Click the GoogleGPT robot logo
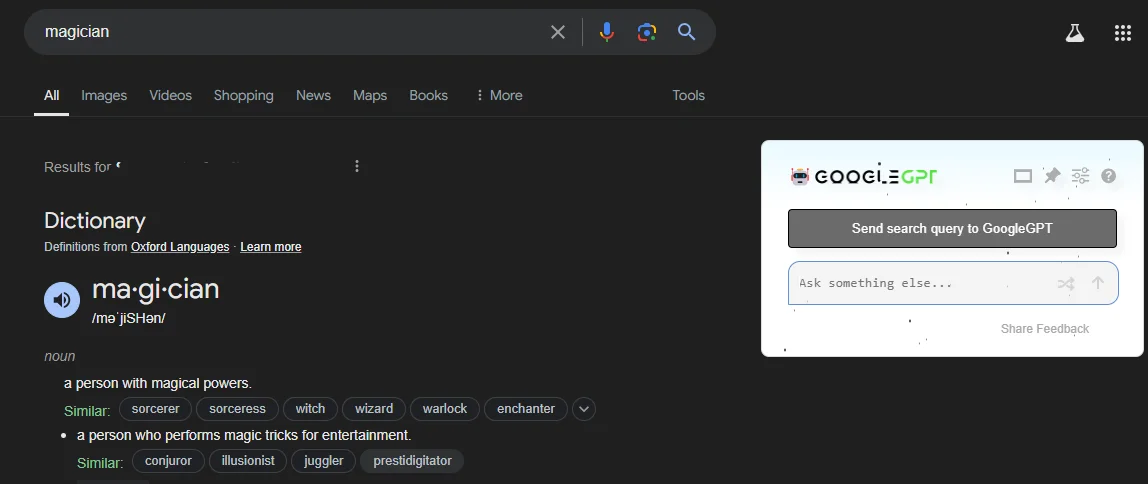Viewport: 1148px width, 484px height. (800, 176)
